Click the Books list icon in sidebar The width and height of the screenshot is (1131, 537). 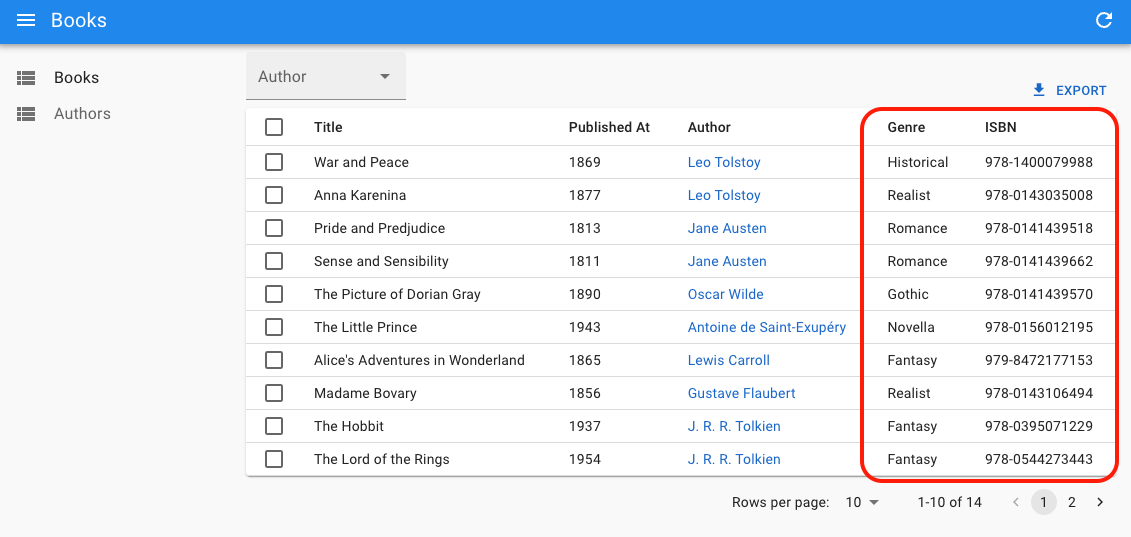27,78
